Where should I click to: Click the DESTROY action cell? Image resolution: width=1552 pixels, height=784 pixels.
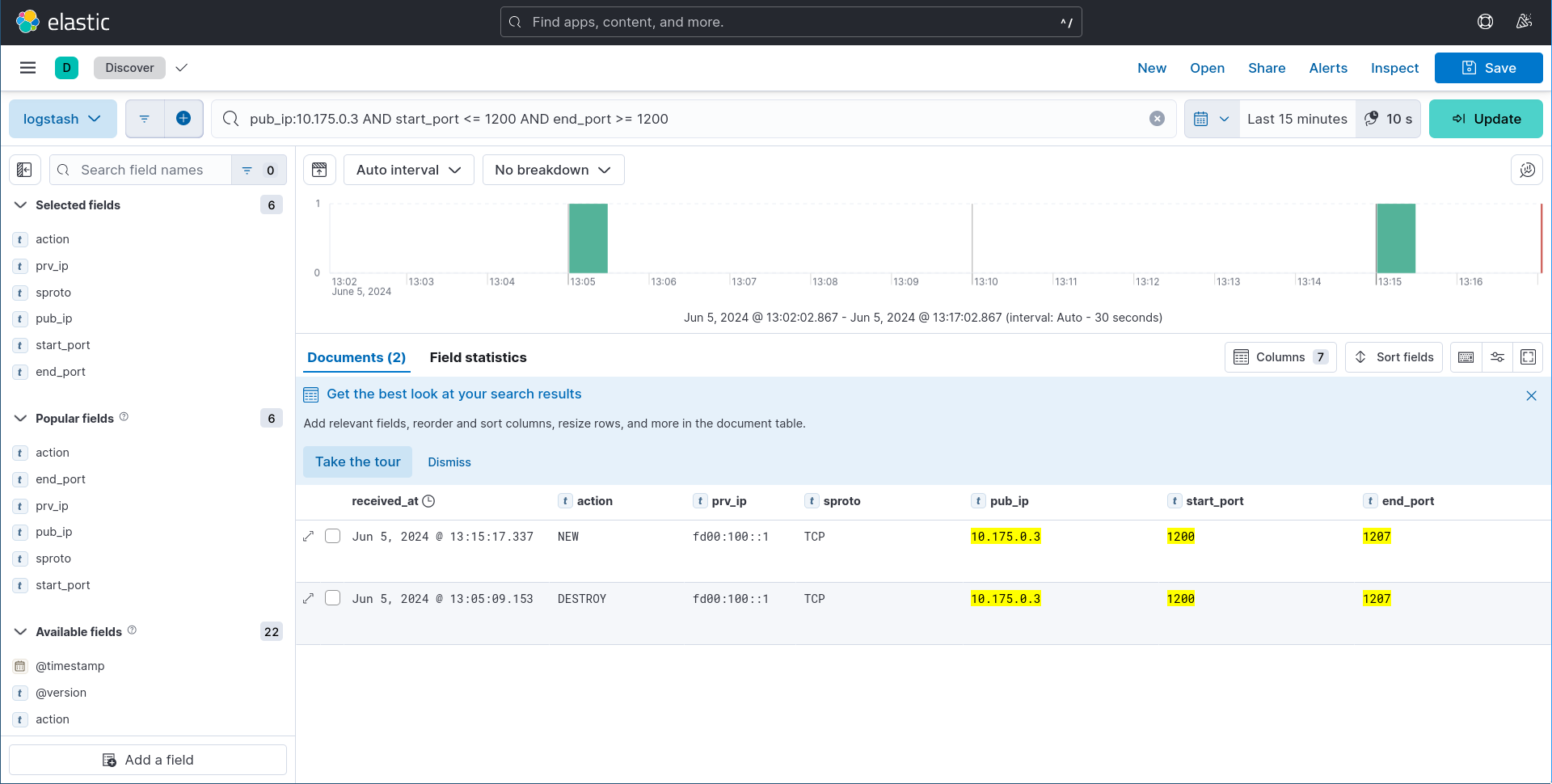(x=582, y=599)
